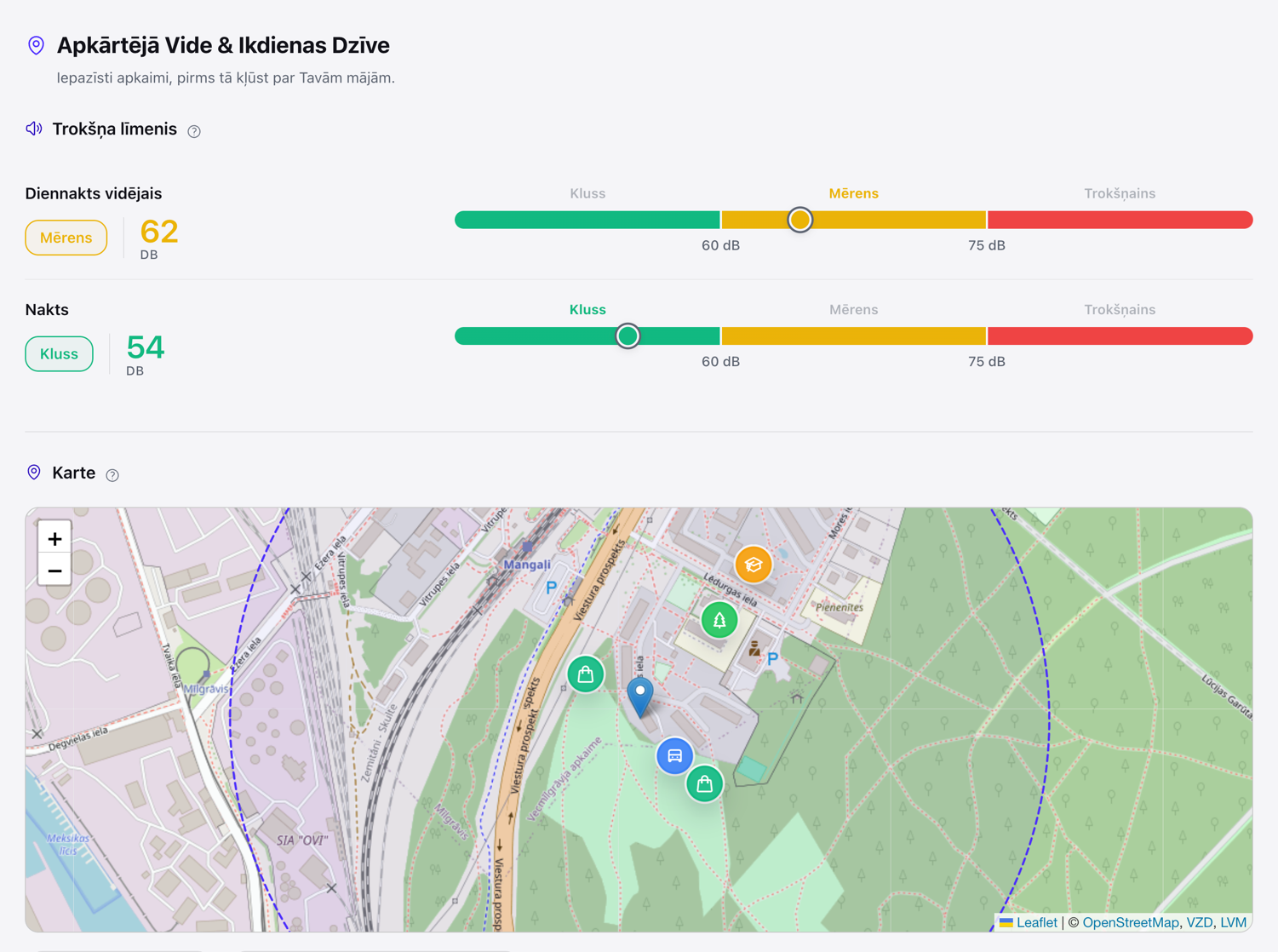This screenshot has width=1278, height=952.
Task: Click the Trokšņains label on the Nakts scale
Action: 1120,309
